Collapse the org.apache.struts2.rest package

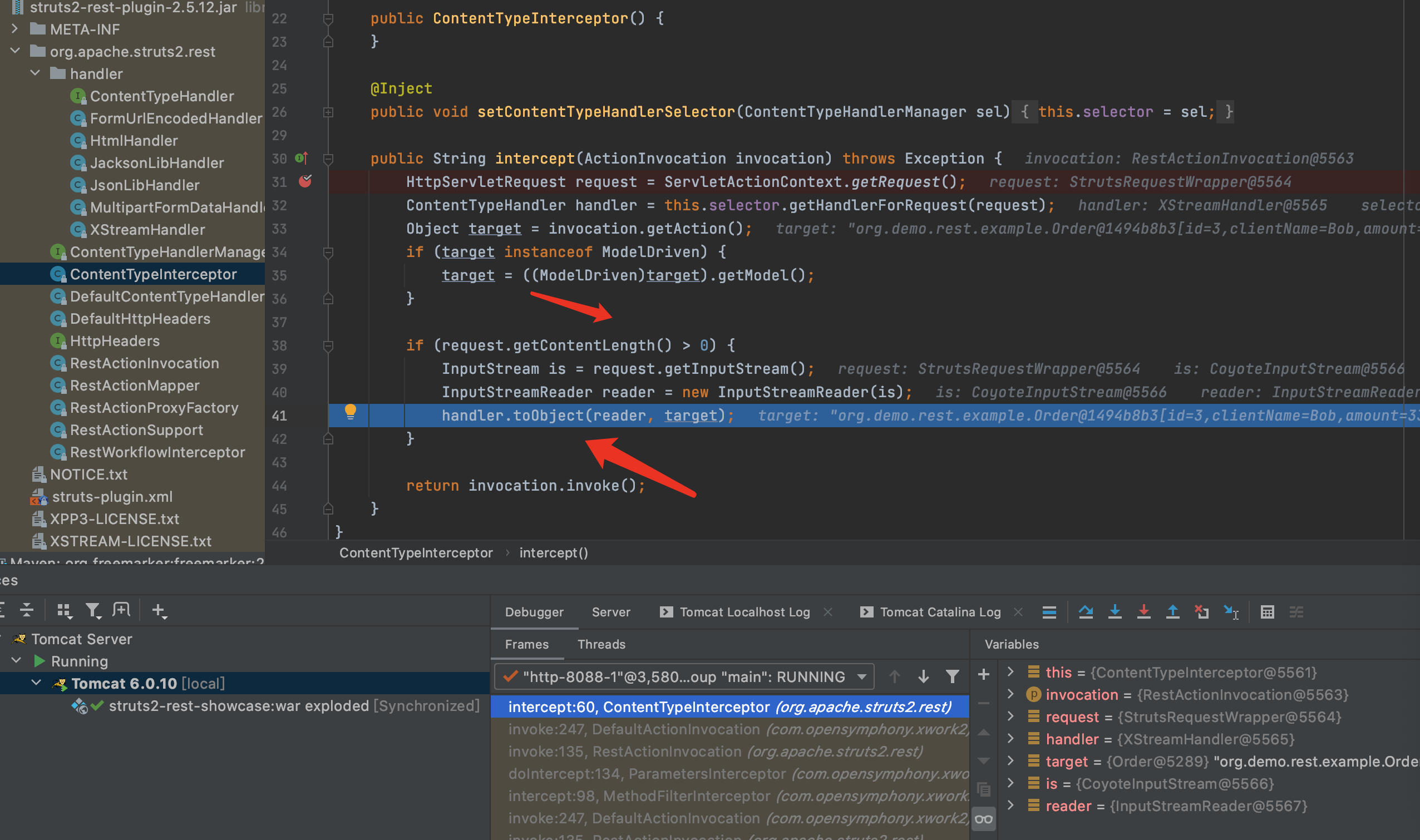click(15, 51)
